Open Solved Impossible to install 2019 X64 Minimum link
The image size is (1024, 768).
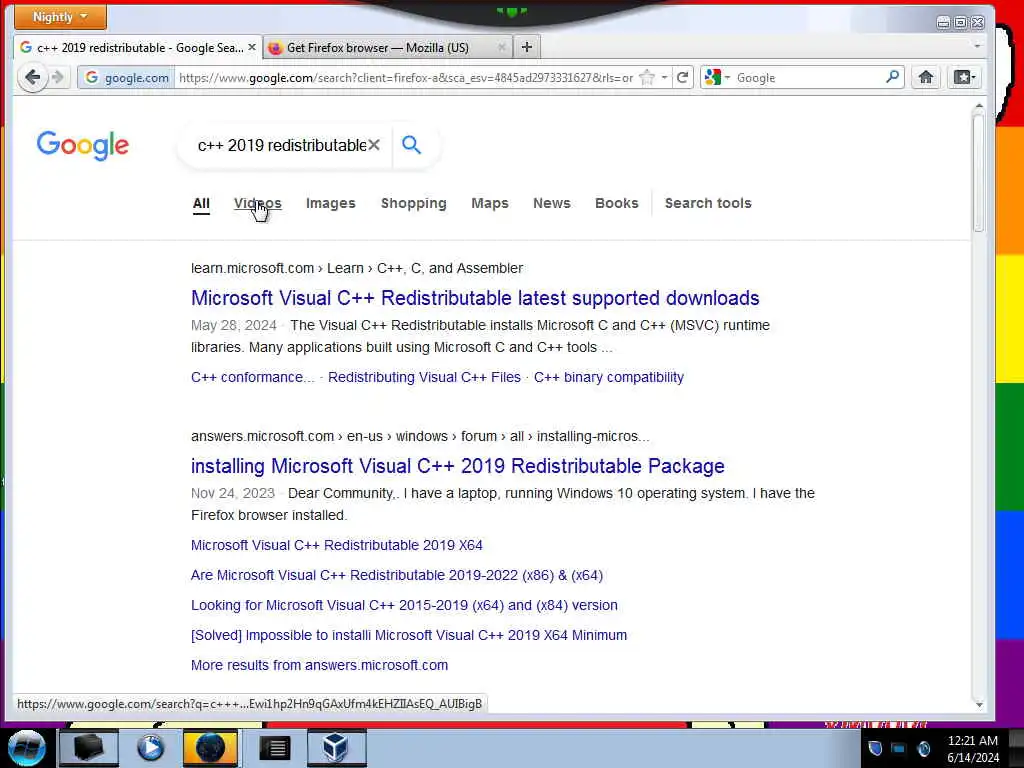coord(408,635)
